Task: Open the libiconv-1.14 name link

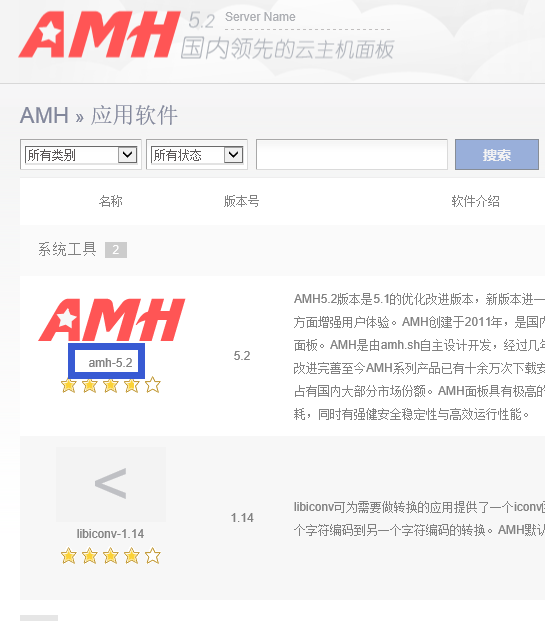Action: tap(110, 534)
